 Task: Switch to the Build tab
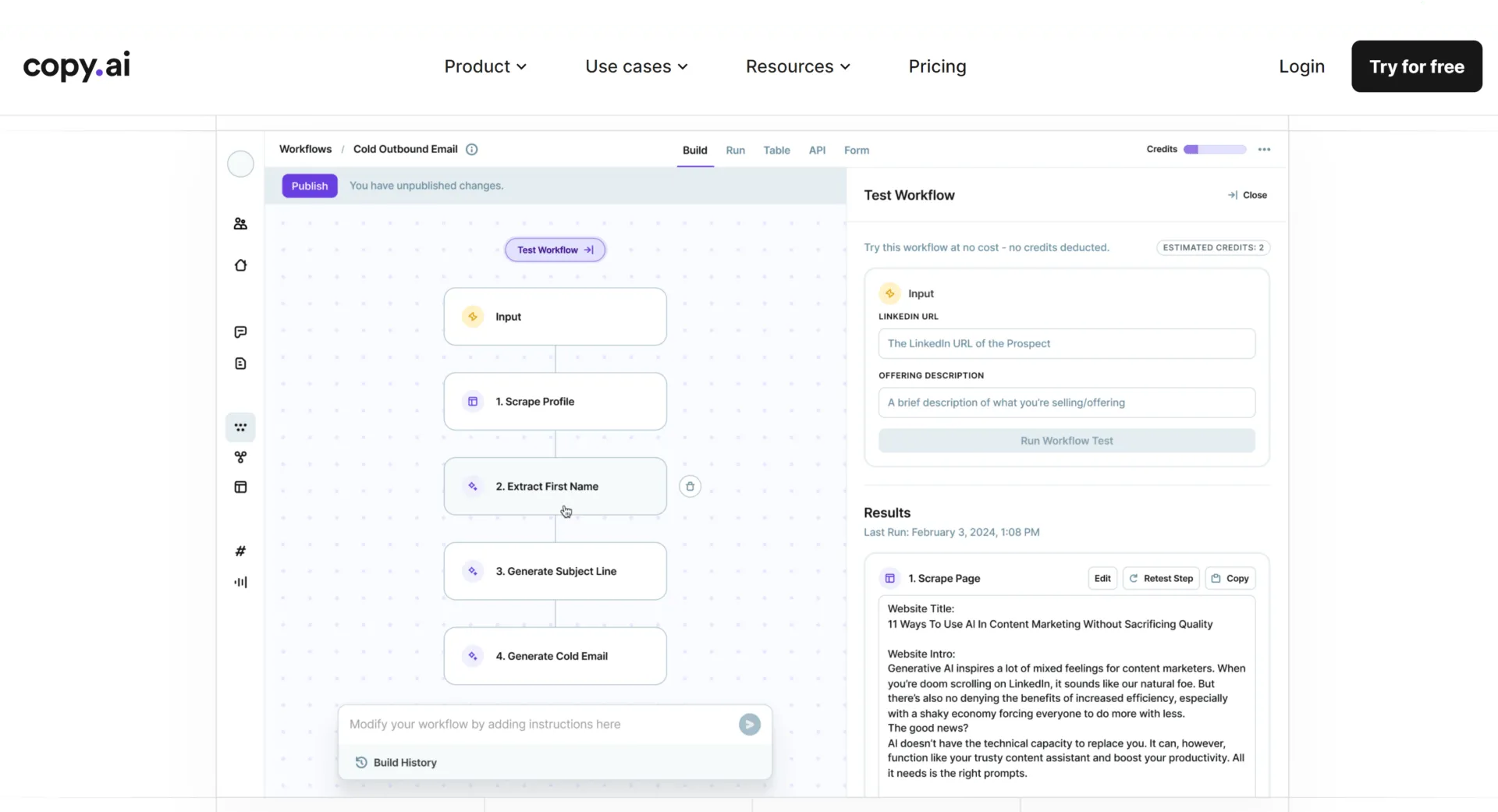pyautogui.click(x=694, y=150)
